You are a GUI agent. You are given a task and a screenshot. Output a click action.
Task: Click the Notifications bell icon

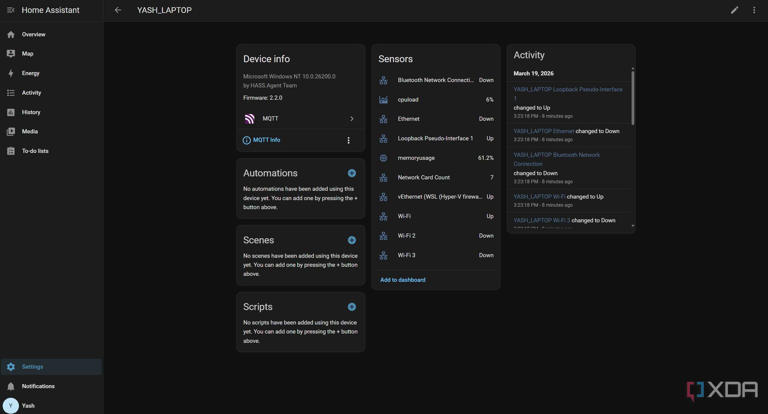pyautogui.click(x=11, y=386)
